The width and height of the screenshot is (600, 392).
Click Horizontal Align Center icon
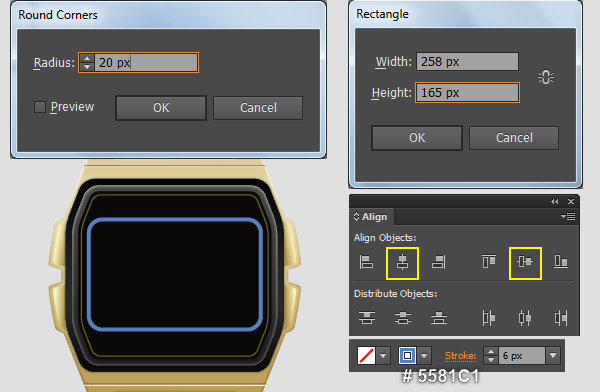[x=402, y=263]
